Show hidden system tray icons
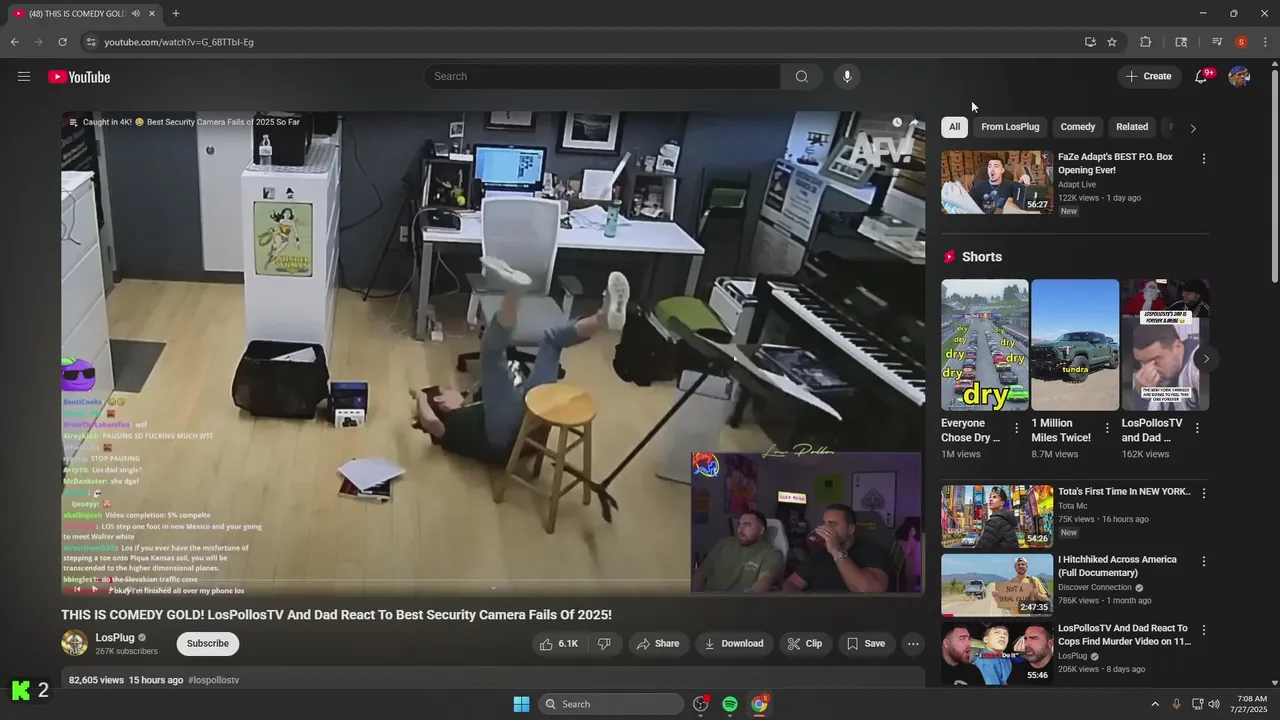The image size is (1280, 720). [x=1155, y=704]
